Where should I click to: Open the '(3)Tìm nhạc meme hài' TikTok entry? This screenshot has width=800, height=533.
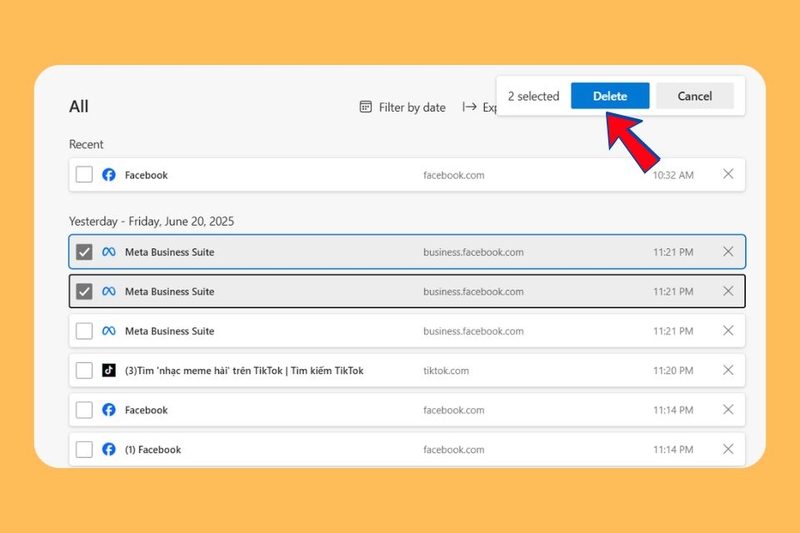pyautogui.click(x=244, y=371)
